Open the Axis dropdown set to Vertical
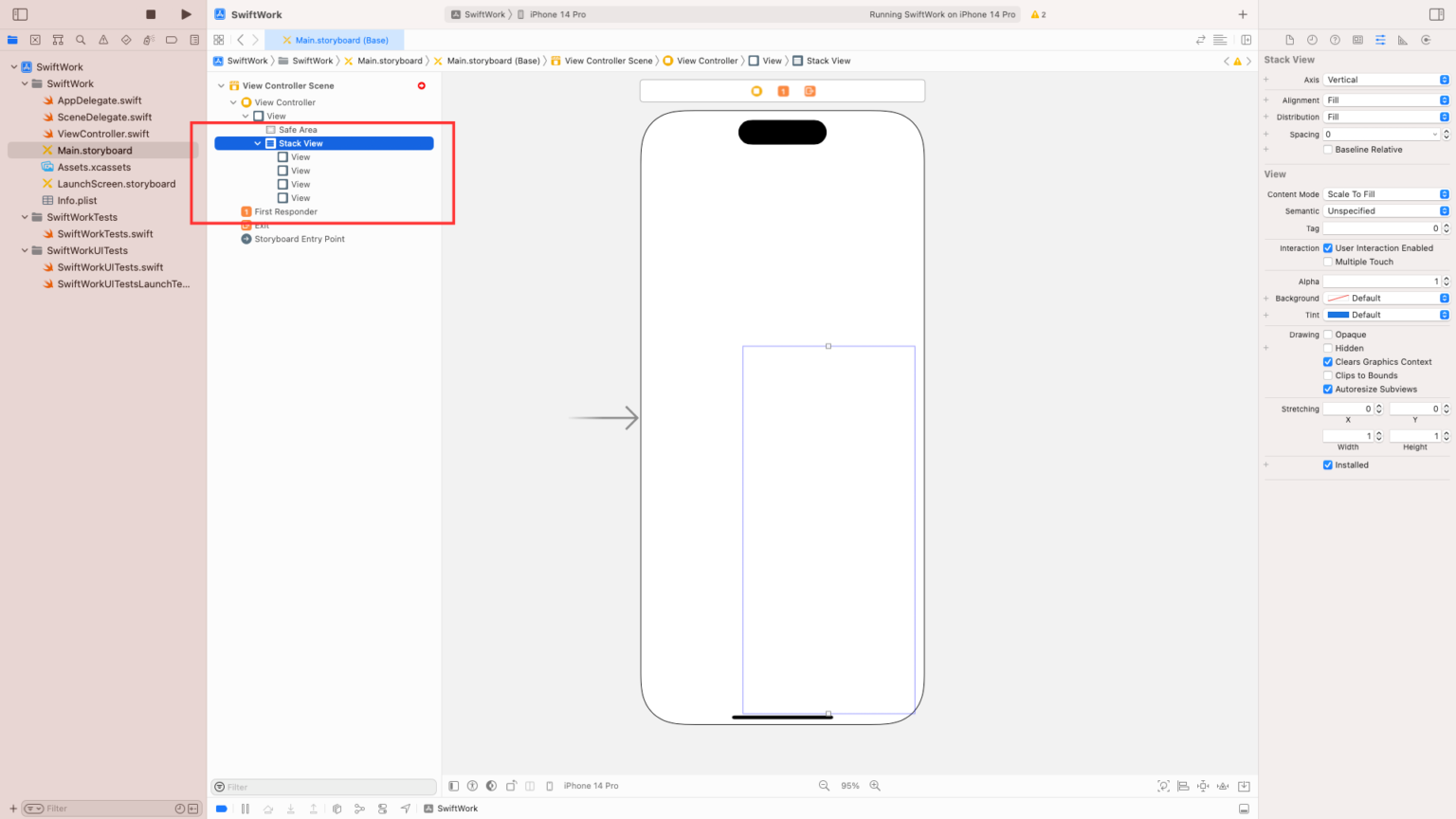The height and width of the screenshot is (819, 1456). point(1383,79)
